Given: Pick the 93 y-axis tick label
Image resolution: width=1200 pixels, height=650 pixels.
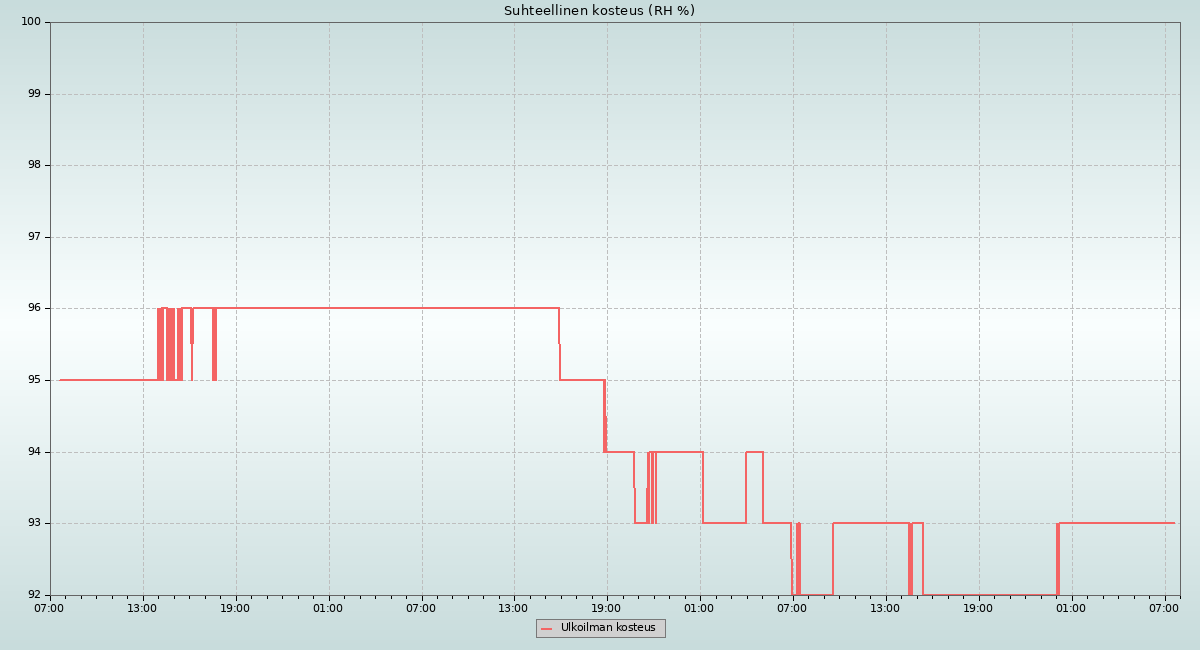Looking at the screenshot, I should pyautogui.click(x=33, y=523).
